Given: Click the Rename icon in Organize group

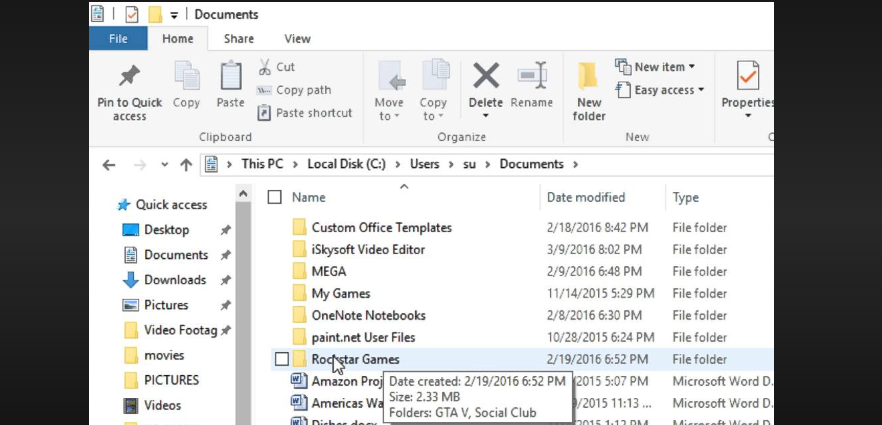Looking at the screenshot, I should (532, 76).
